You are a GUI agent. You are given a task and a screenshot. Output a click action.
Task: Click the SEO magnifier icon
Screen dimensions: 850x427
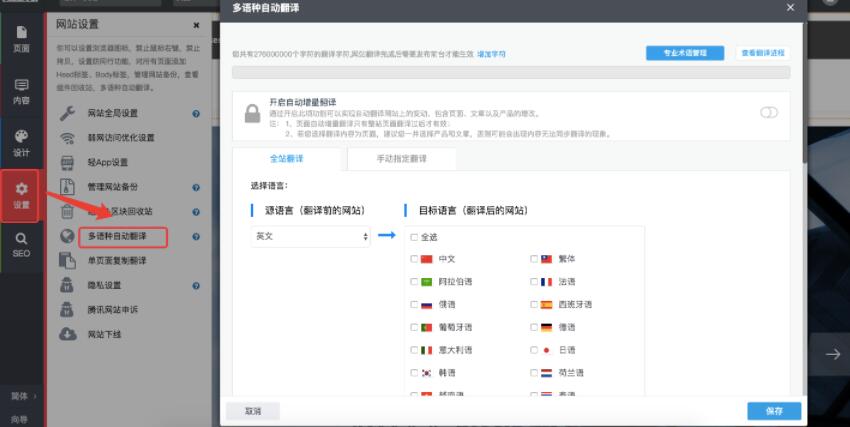coord(21,244)
